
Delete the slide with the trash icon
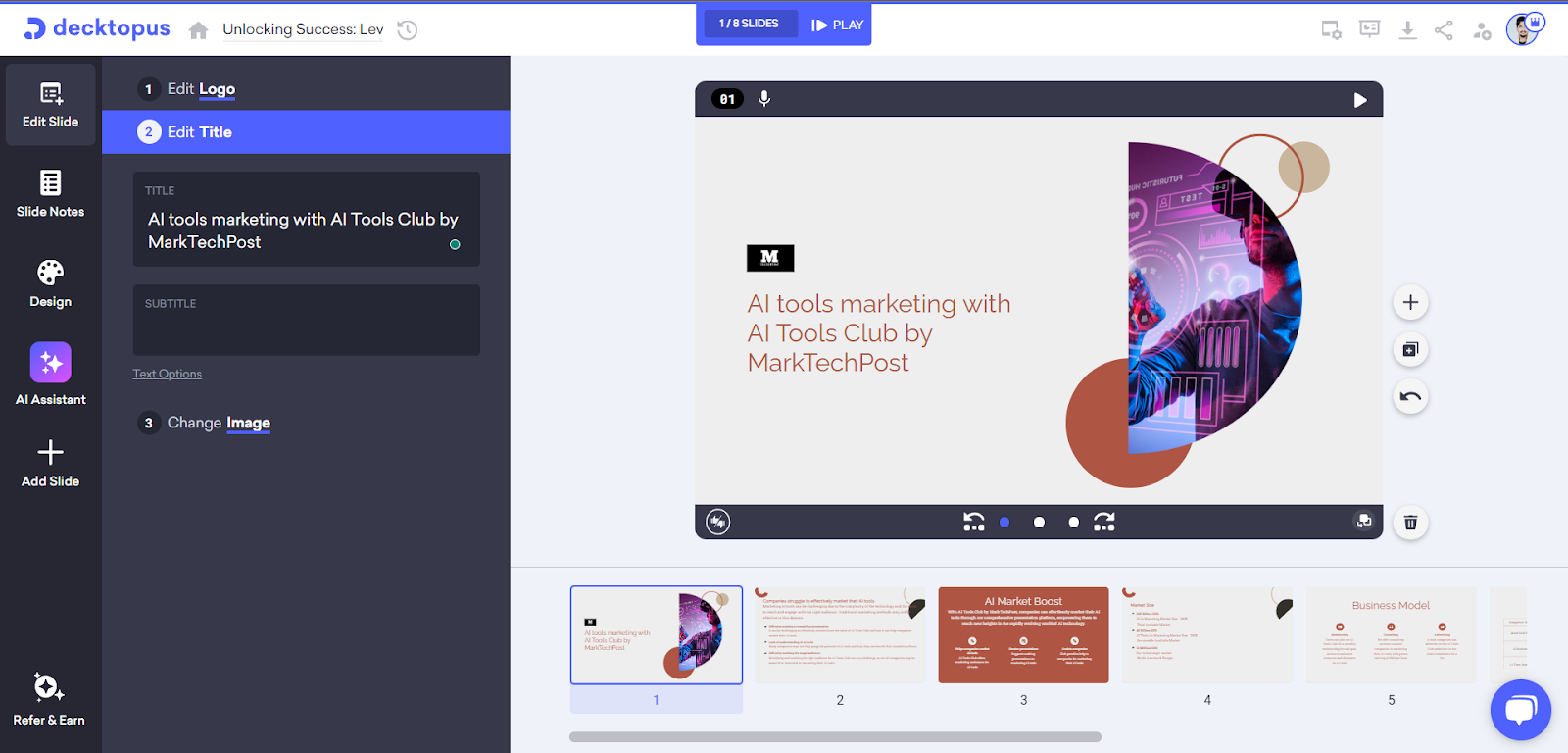click(x=1410, y=523)
